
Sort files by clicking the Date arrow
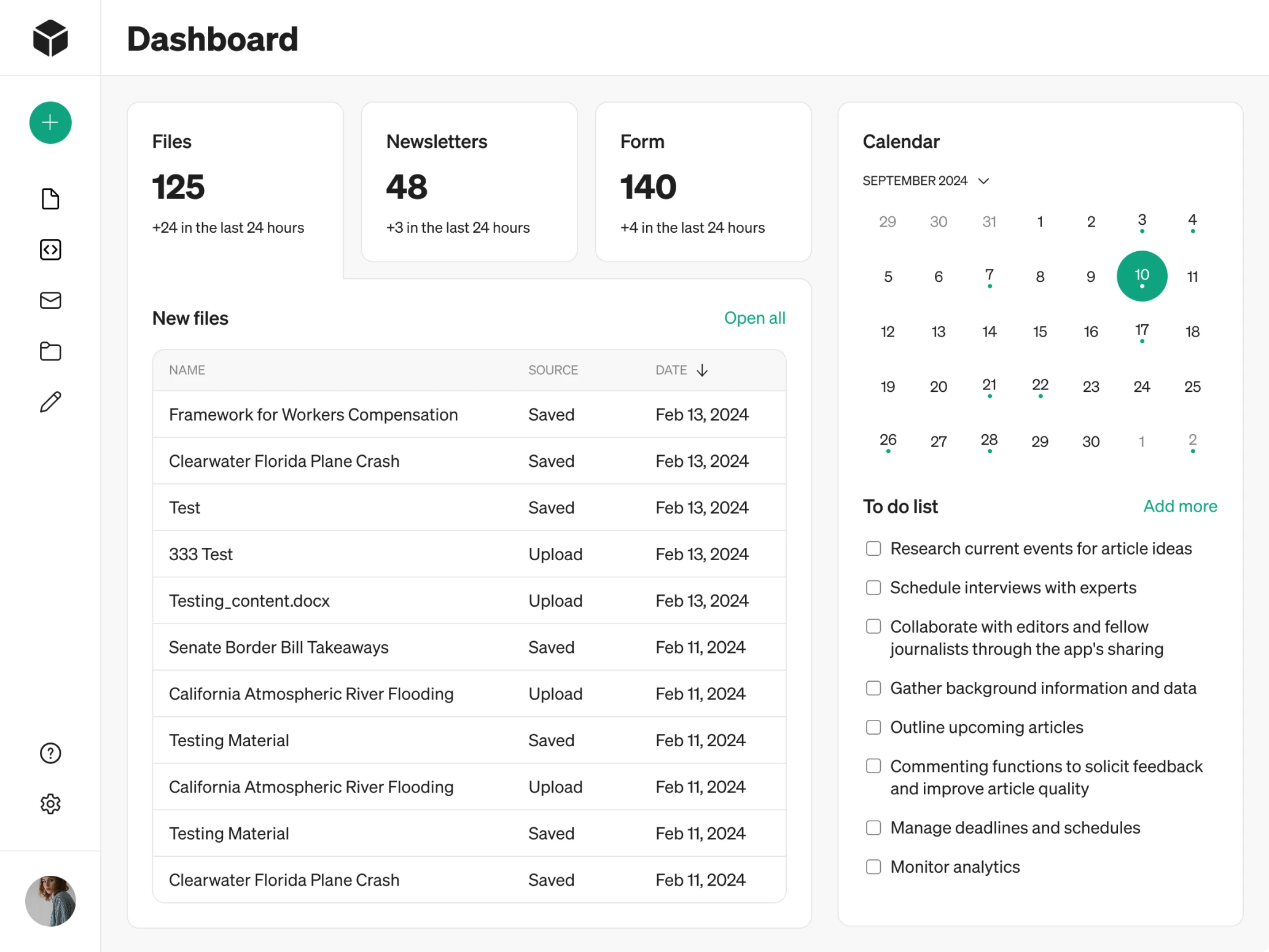point(701,370)
